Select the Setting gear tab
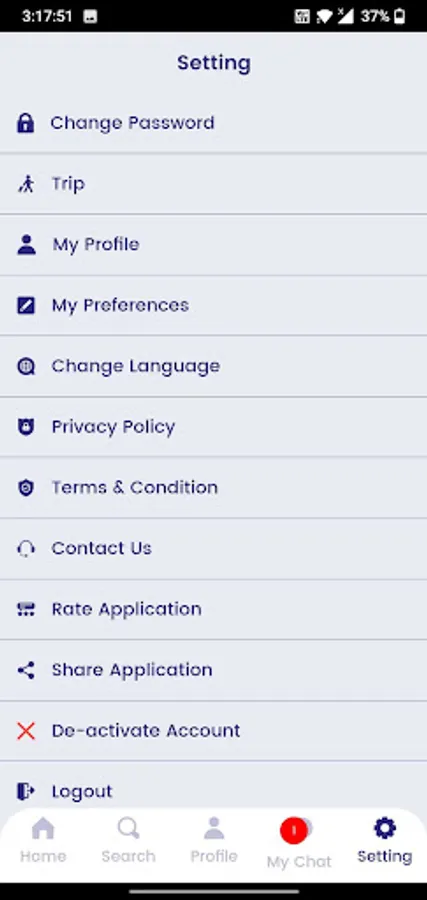Image resolution: width=427 pixels, height=900 pixels. coord(385,841)
